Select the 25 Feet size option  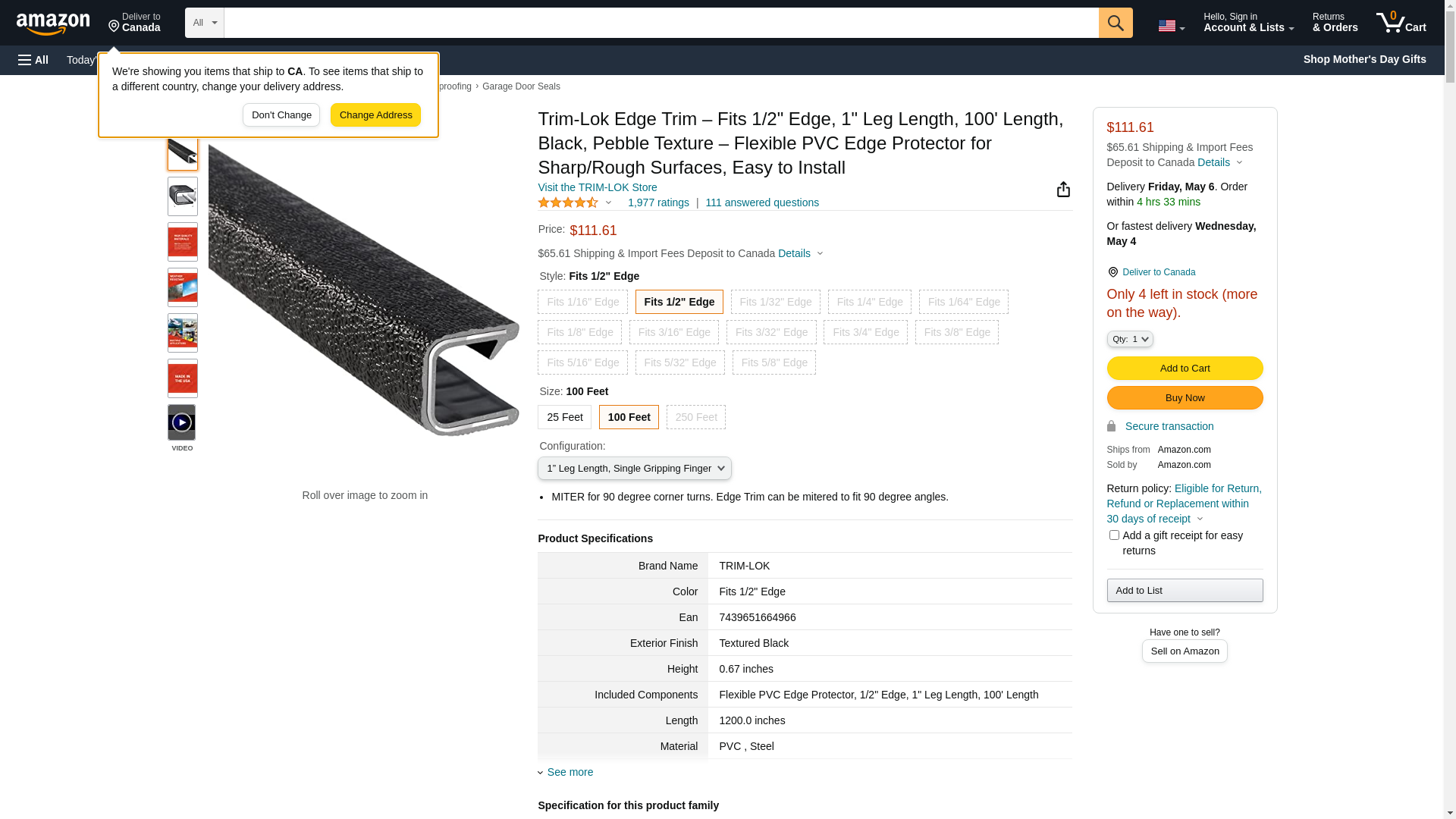pyautogui.click(x=564, y=417)
